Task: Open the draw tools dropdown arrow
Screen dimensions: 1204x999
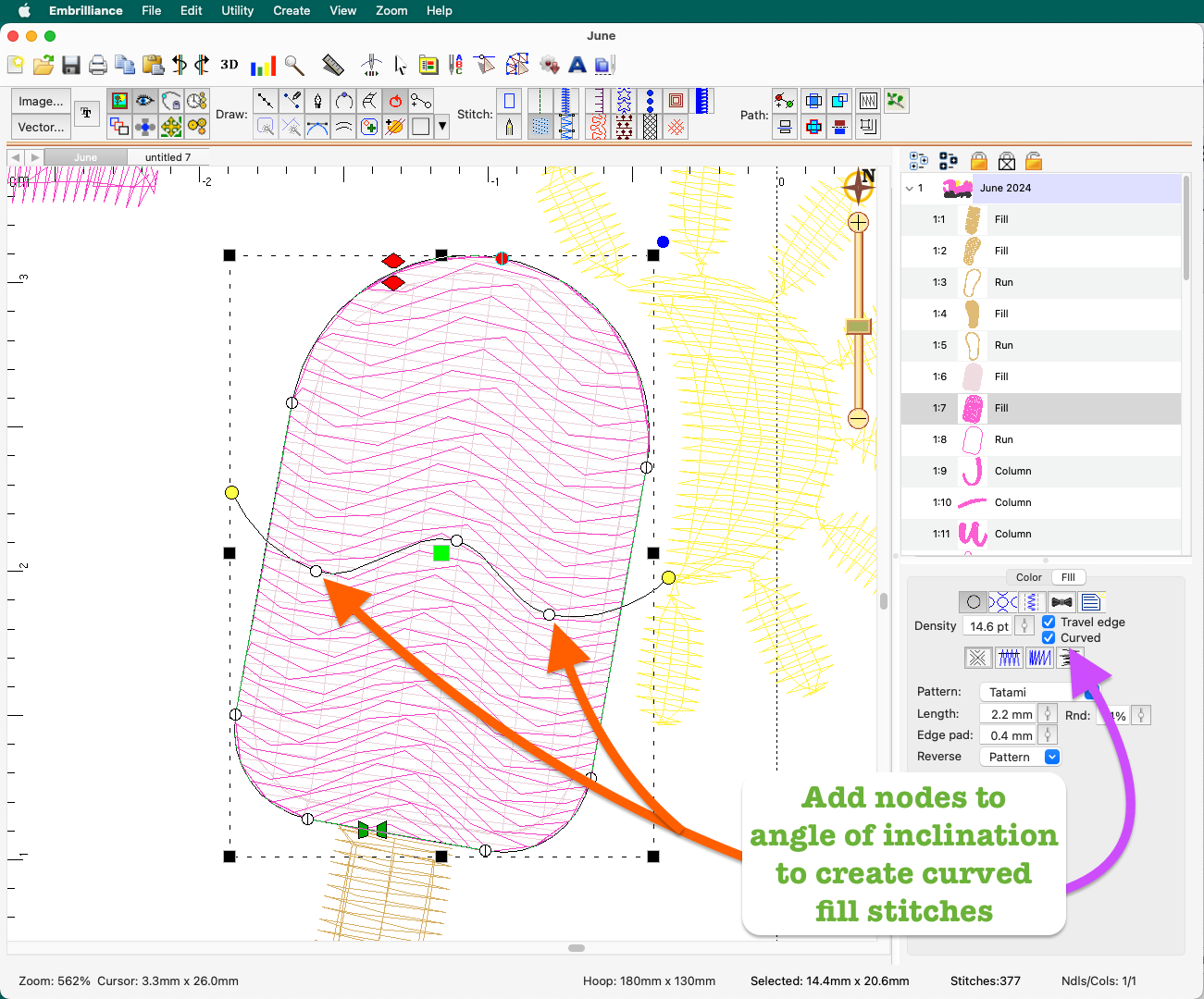Action: point(441,127)
